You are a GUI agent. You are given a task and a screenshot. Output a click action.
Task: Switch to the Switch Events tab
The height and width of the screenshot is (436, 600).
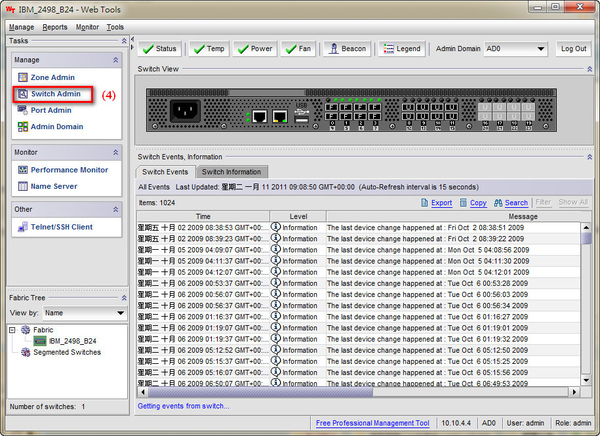pyautogui.click(x=165, y=172)
